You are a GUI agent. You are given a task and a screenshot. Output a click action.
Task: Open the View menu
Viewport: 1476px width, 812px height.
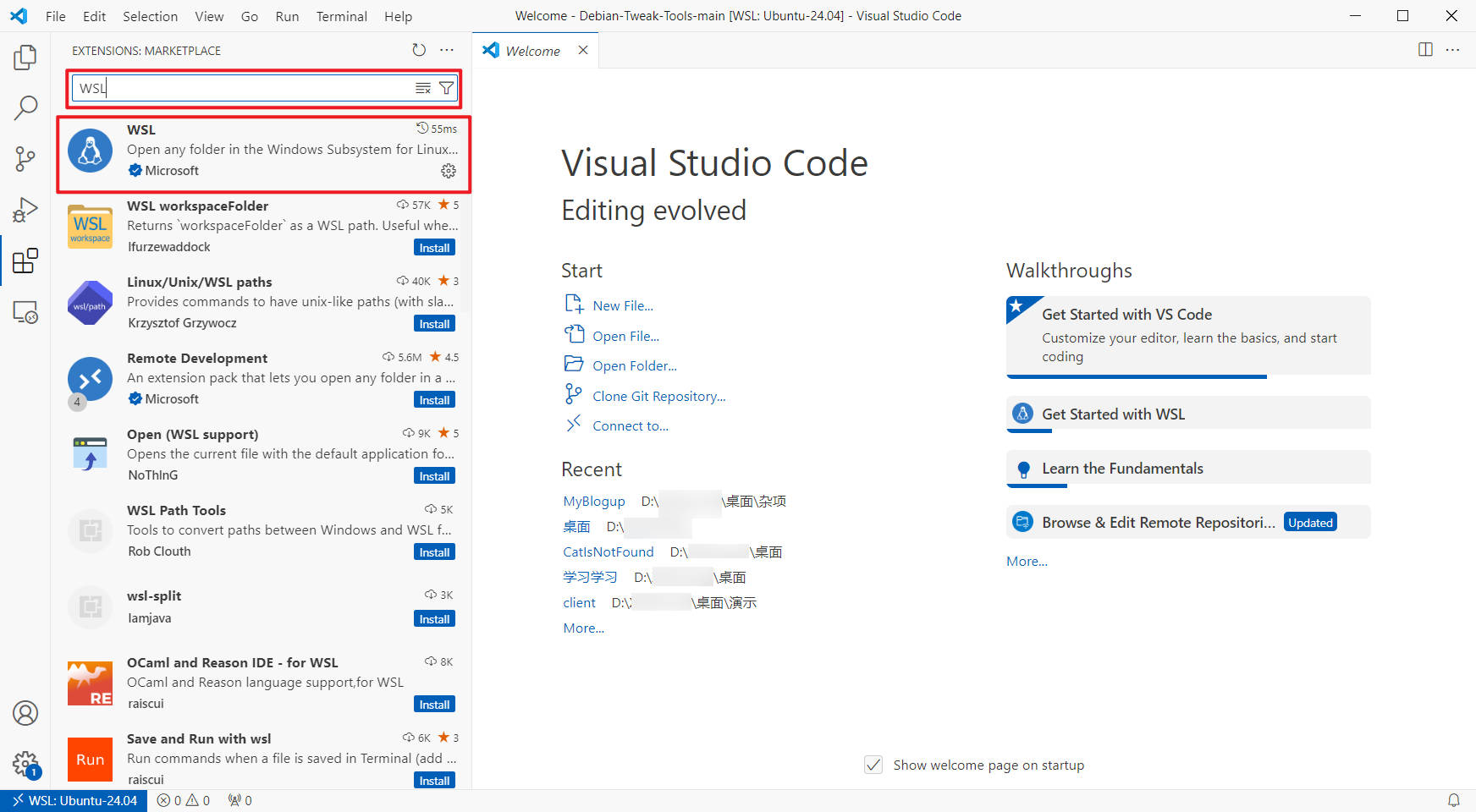click(209, 16)
